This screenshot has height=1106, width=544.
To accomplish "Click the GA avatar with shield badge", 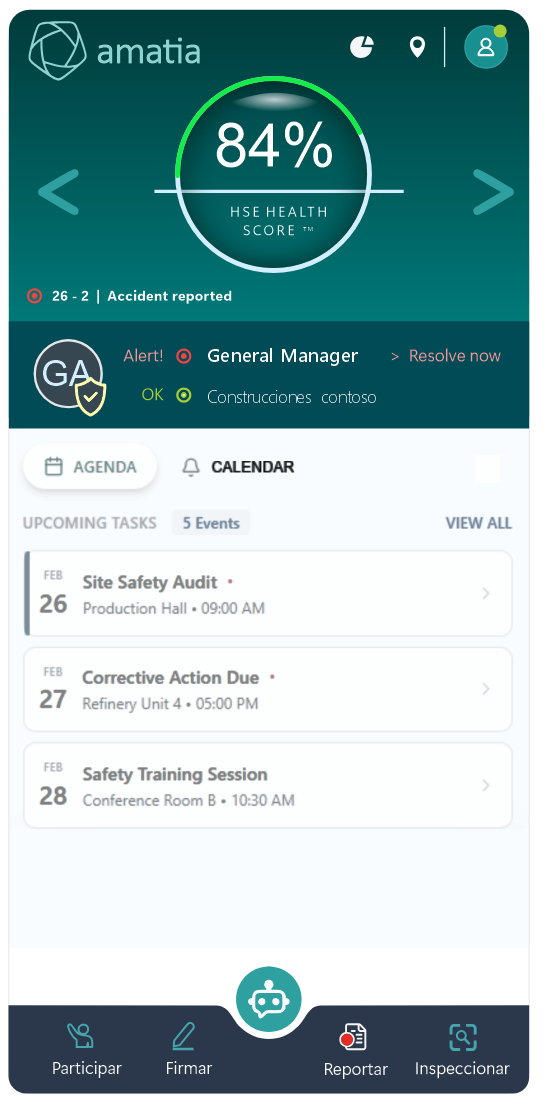I will pyautogui.click(x=70, y=376).
